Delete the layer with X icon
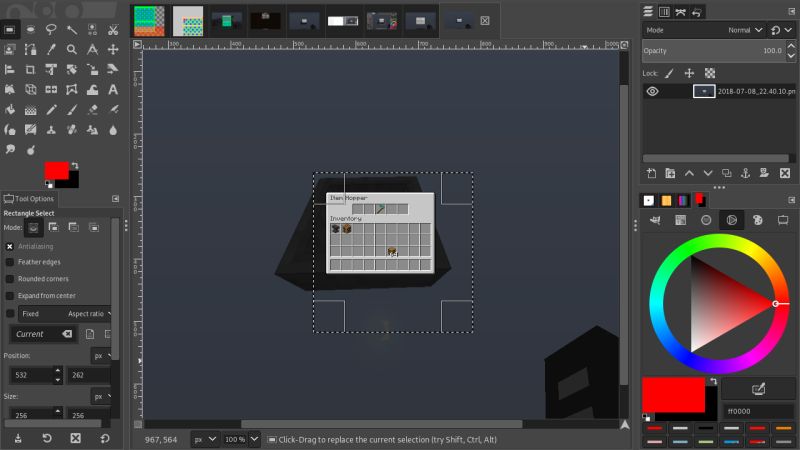 (x=785, y=173)
